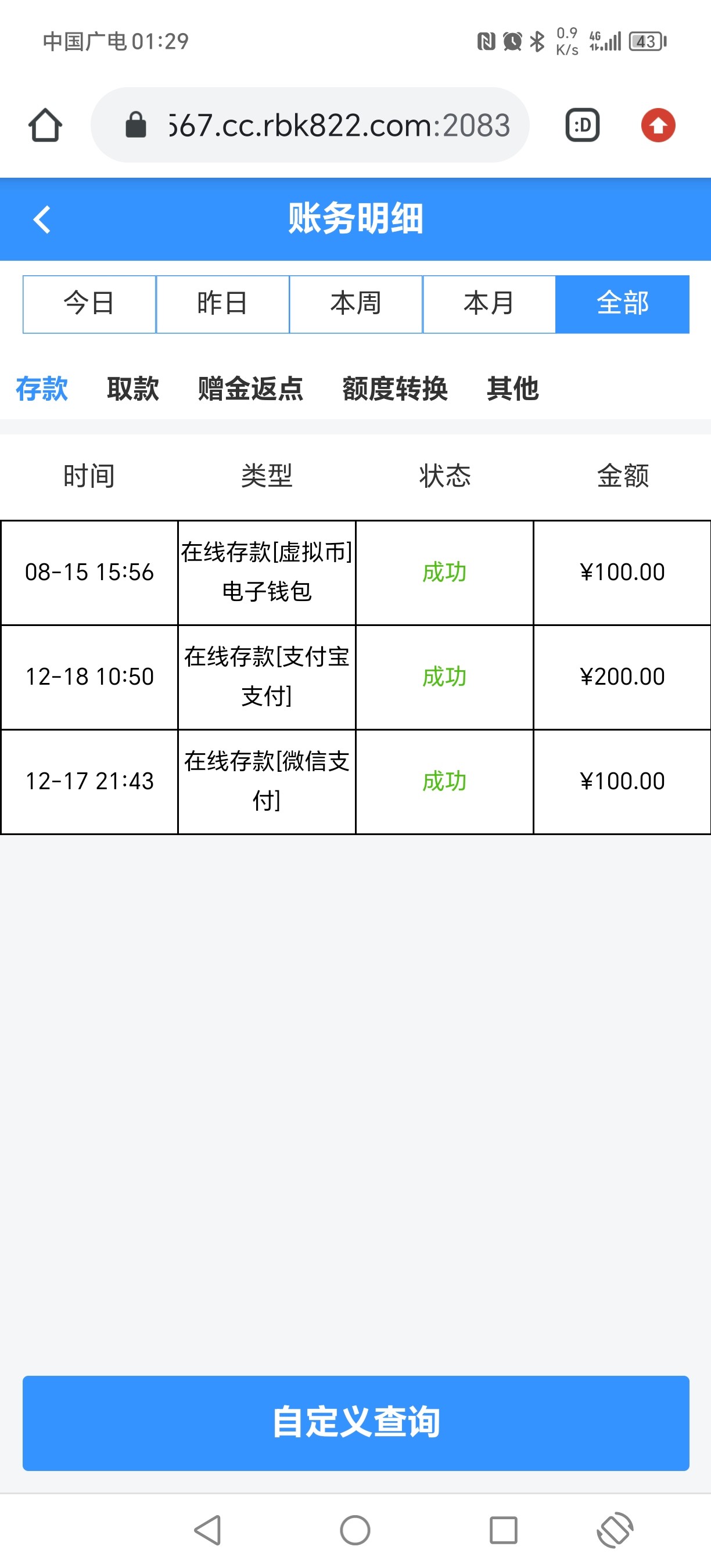Click the URL address bar
This screenshot has height=1568, width=711.
(338, 125)
